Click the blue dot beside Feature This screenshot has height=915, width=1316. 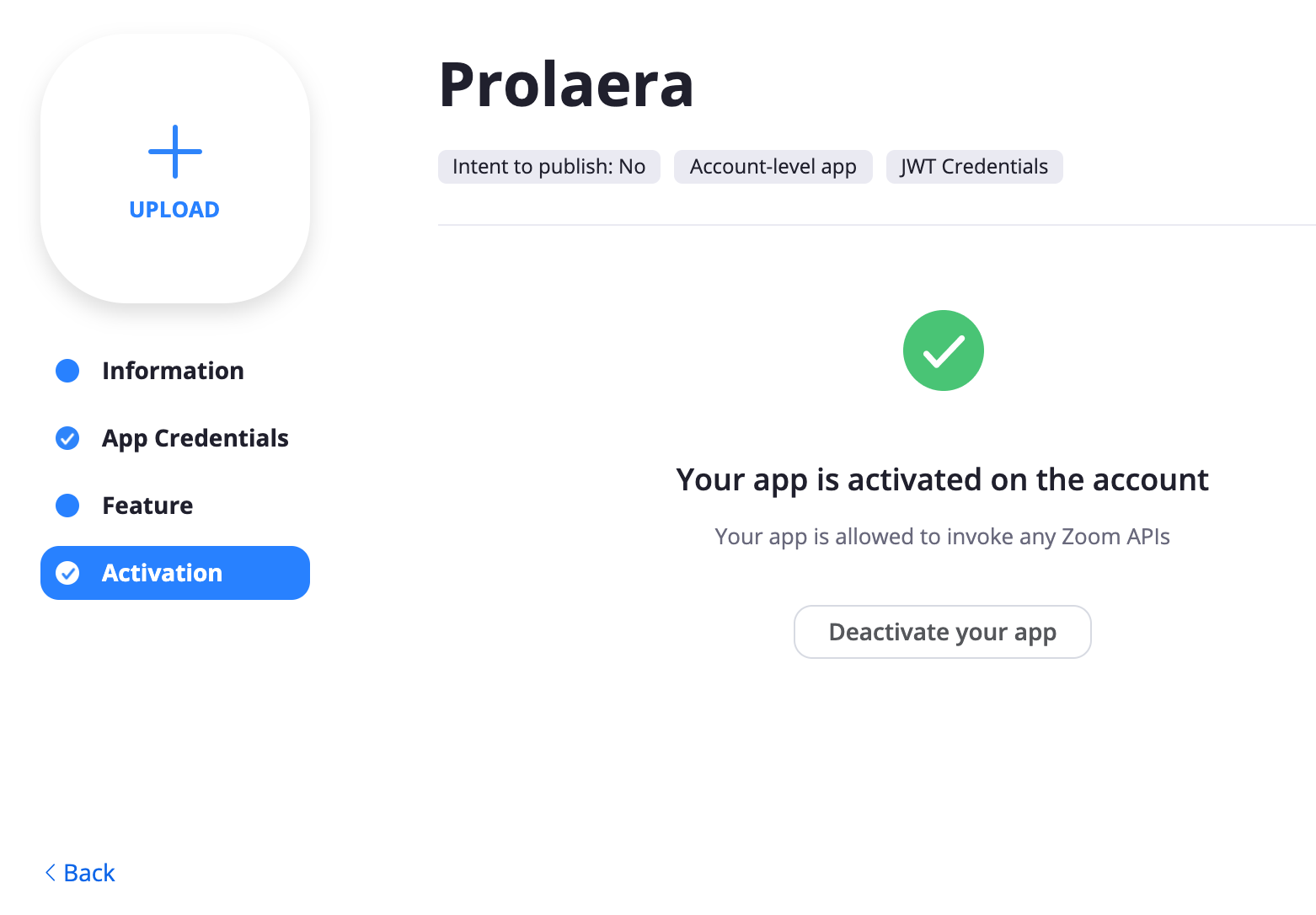click(x=67, y=506)
